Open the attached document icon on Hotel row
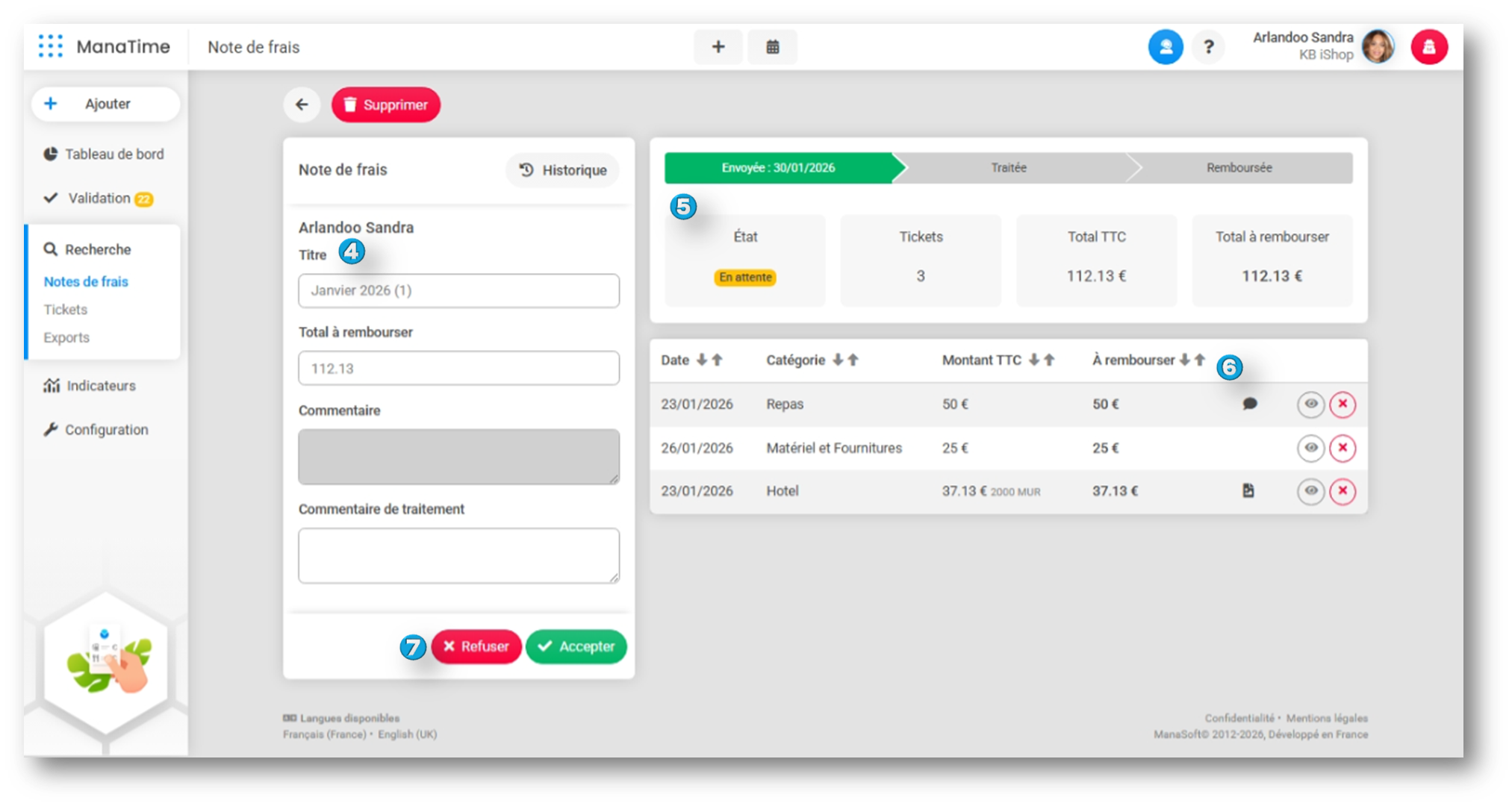 point(1248,491)
